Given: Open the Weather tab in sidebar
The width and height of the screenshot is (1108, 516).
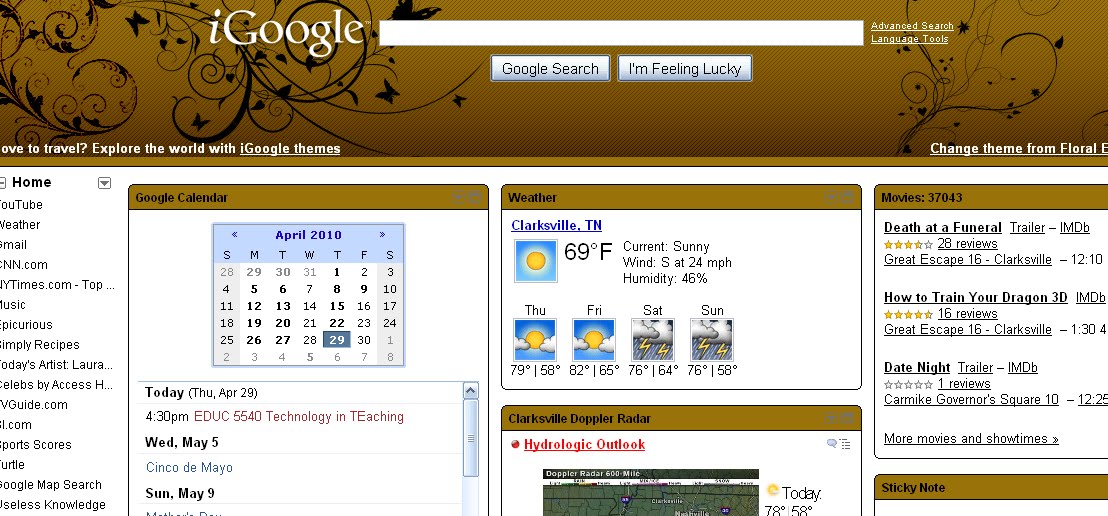Looking at the screenshot, I should click(x=19, y=225).
